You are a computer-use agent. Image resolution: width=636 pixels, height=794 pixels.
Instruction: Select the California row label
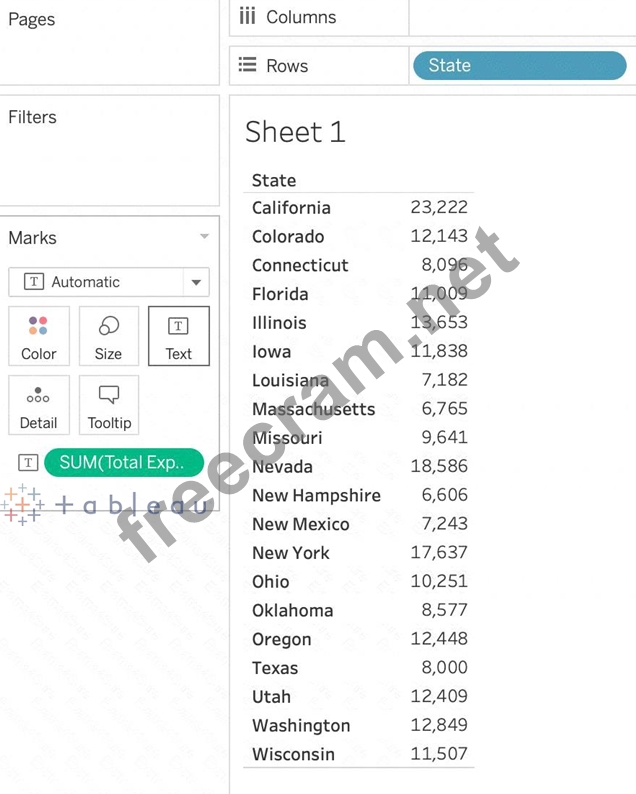(291, 208)
